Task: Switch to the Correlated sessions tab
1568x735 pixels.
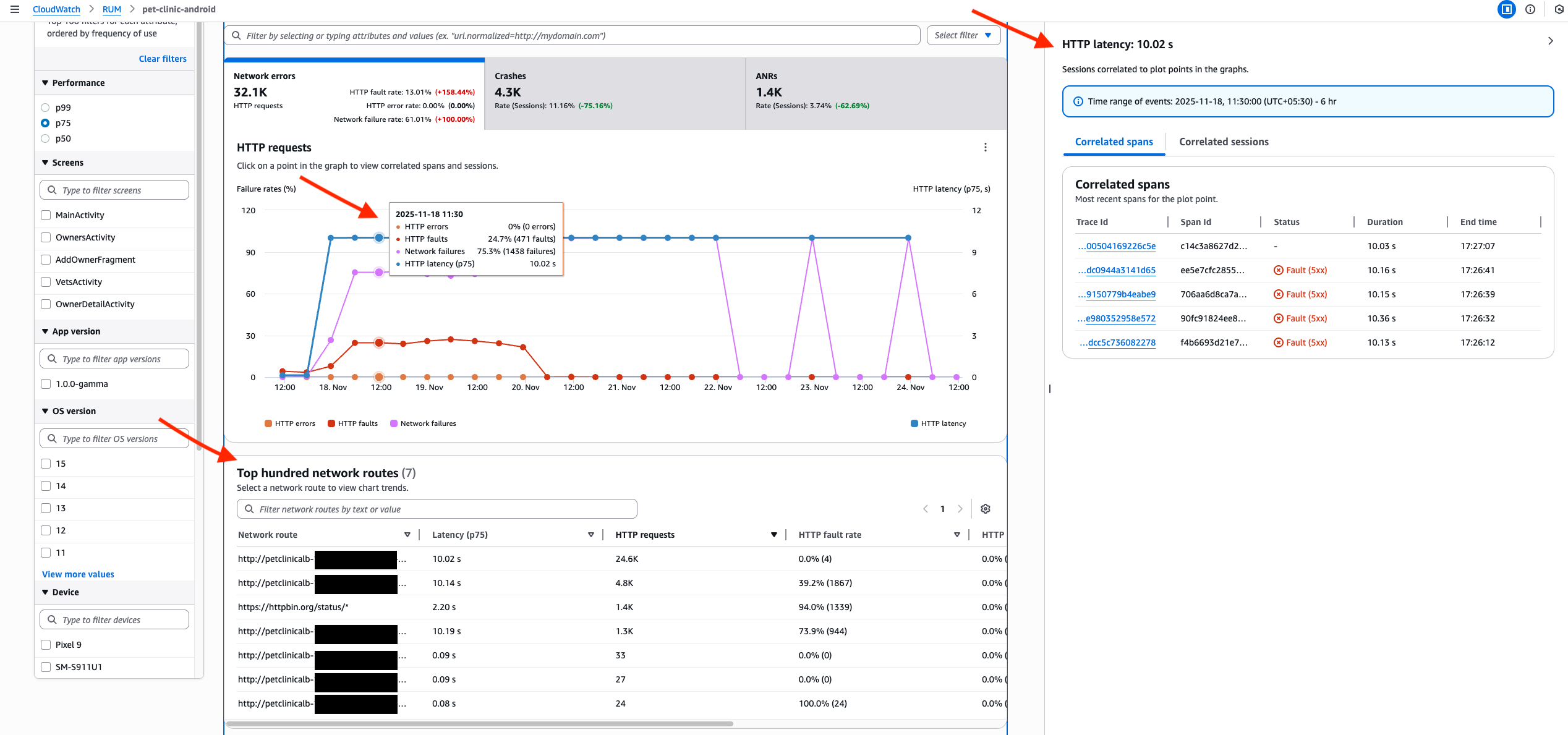Action: coord(1223,142)
